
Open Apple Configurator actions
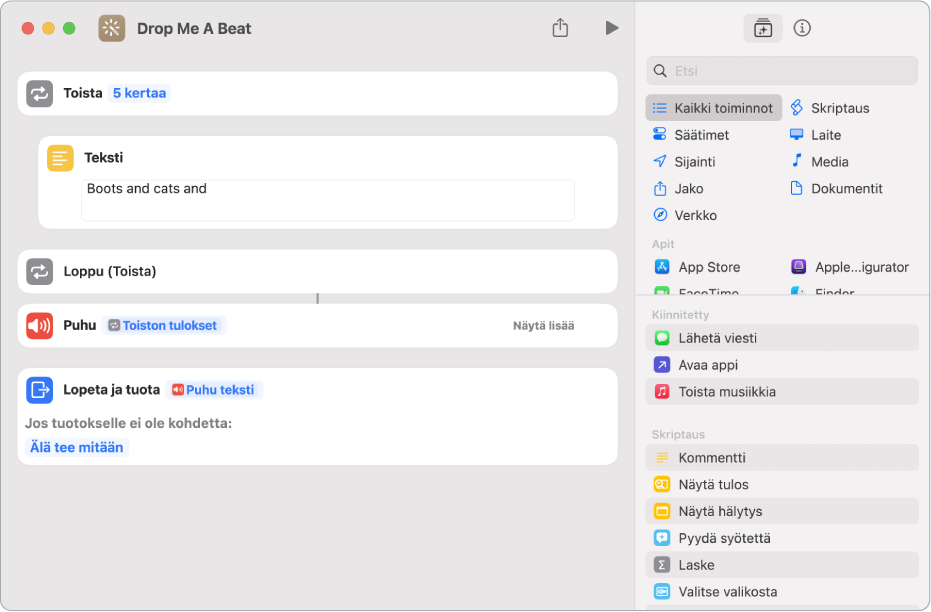850,267
